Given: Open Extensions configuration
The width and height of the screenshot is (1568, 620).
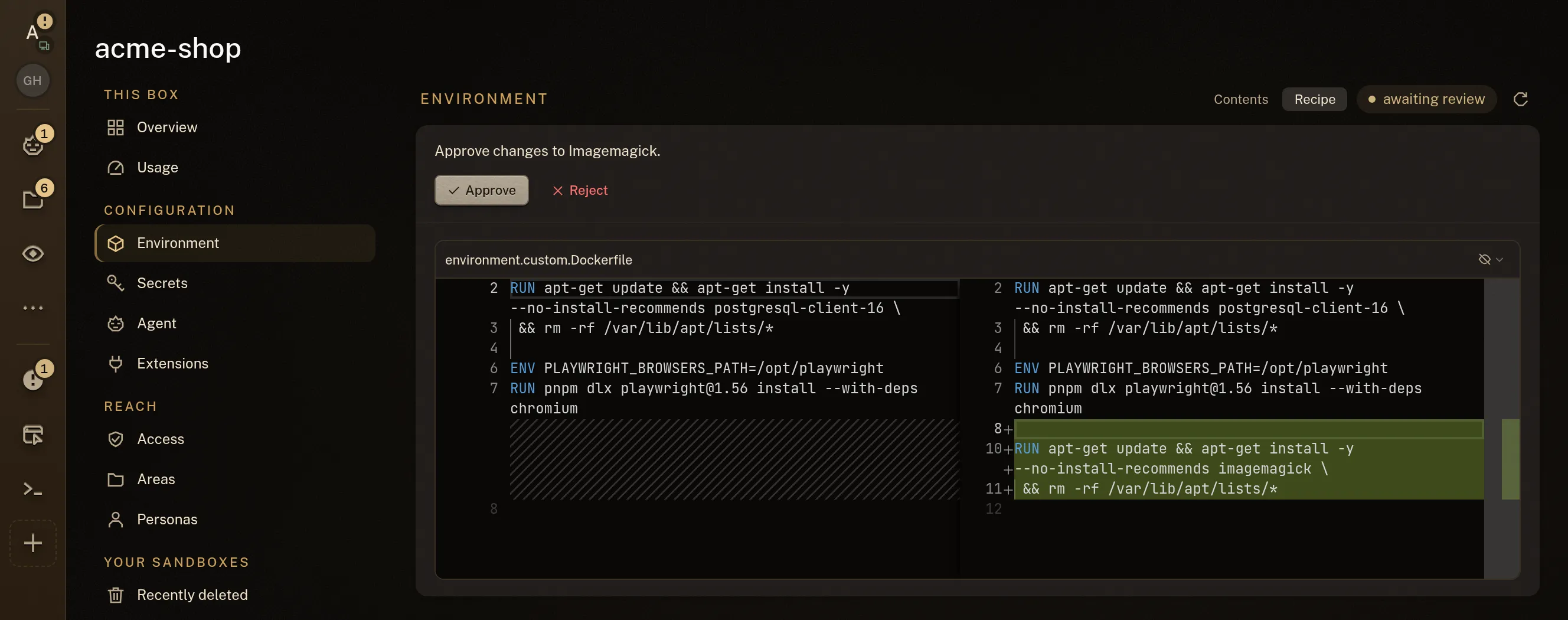Looking at the screenshot, I should click(x=235, y=364).
